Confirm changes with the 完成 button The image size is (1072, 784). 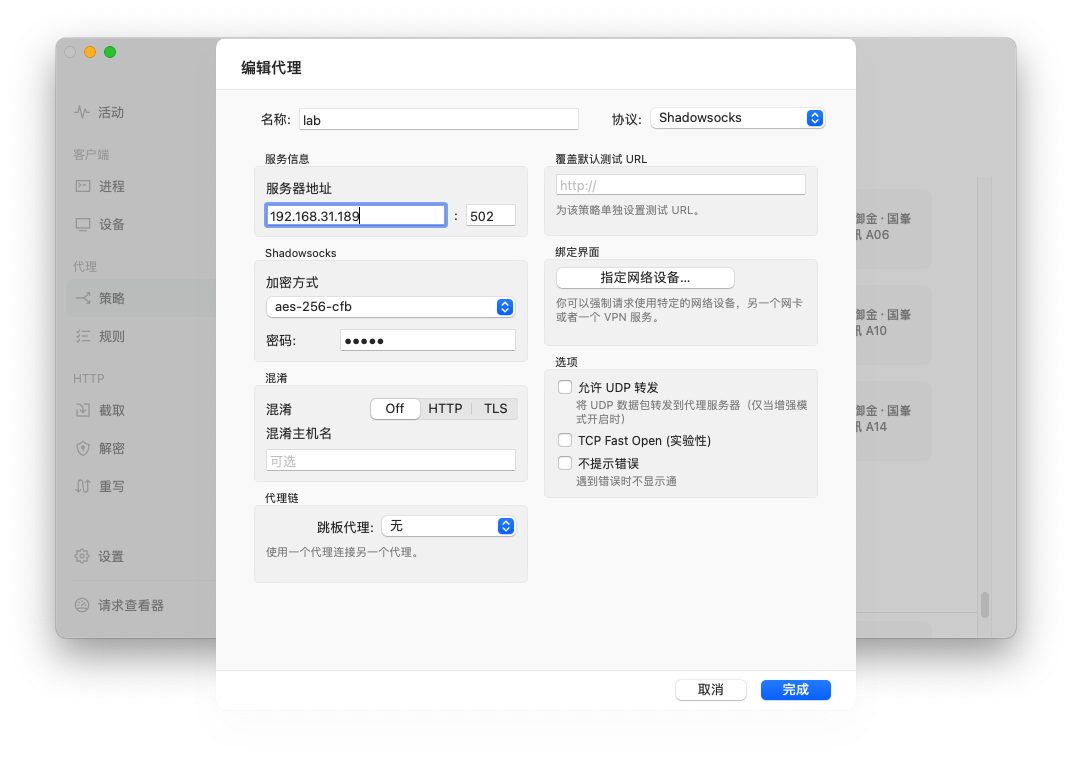click(795, 689)
